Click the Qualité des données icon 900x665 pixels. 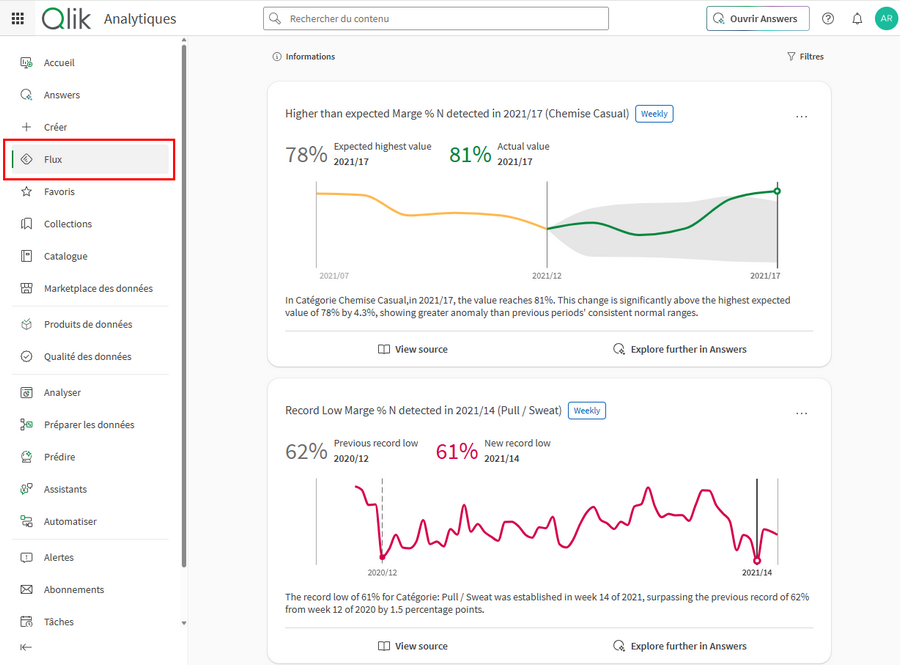coord(26,356)
